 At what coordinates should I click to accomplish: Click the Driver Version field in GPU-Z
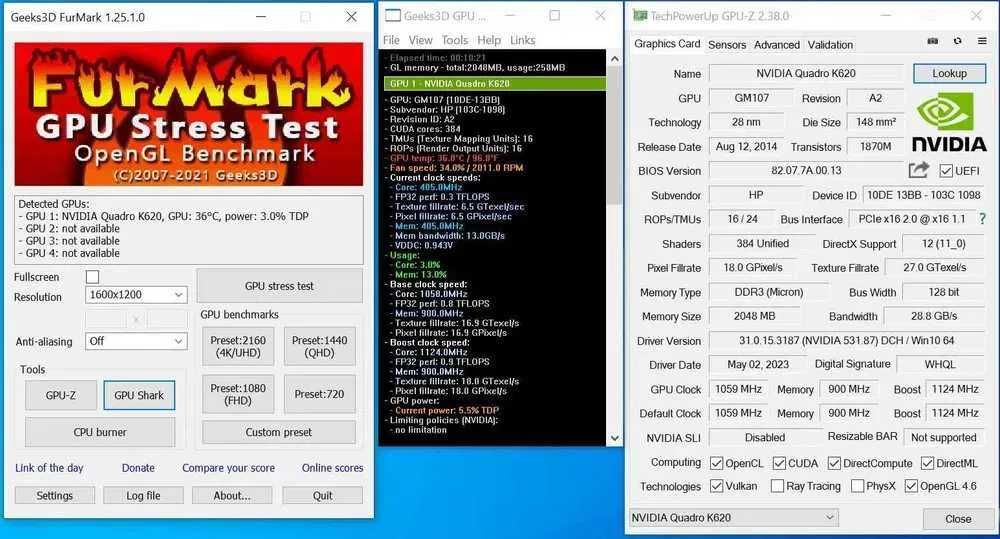click(846, 341)
